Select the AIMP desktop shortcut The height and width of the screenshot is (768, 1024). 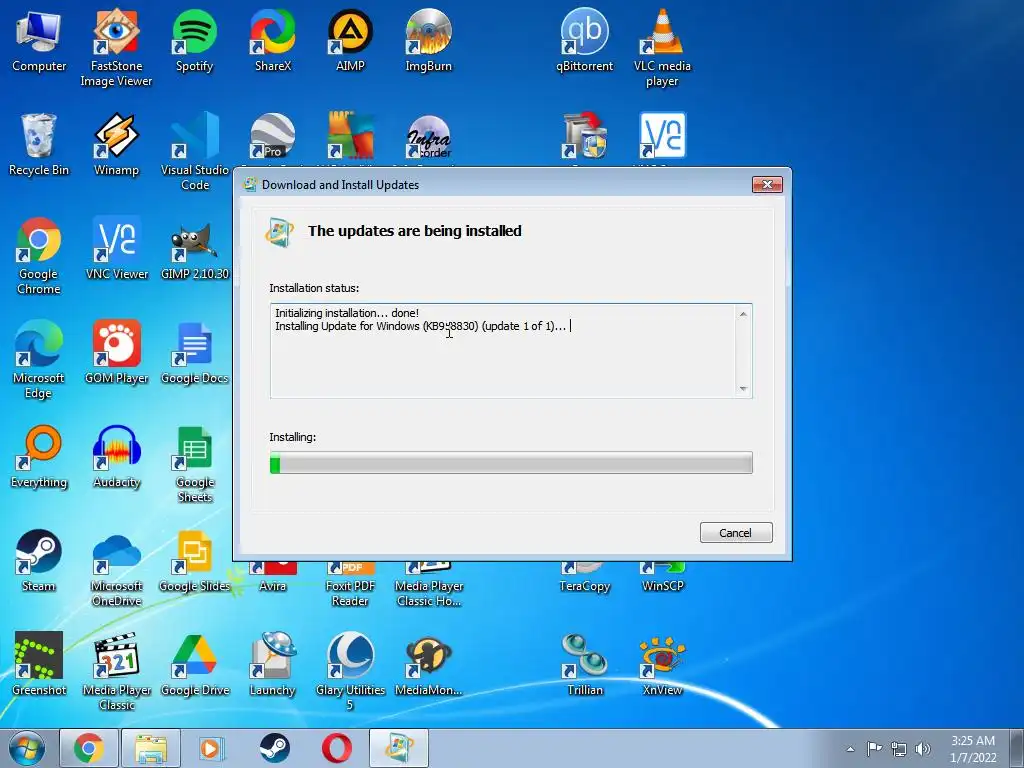[x=350, y=40]
